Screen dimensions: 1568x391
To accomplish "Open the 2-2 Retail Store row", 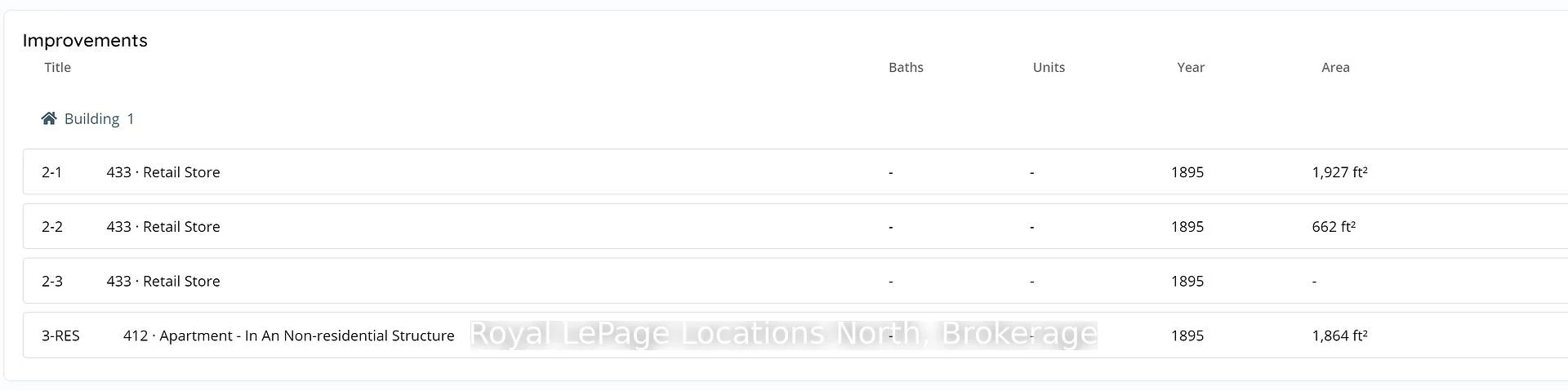I will coord(795,226).
